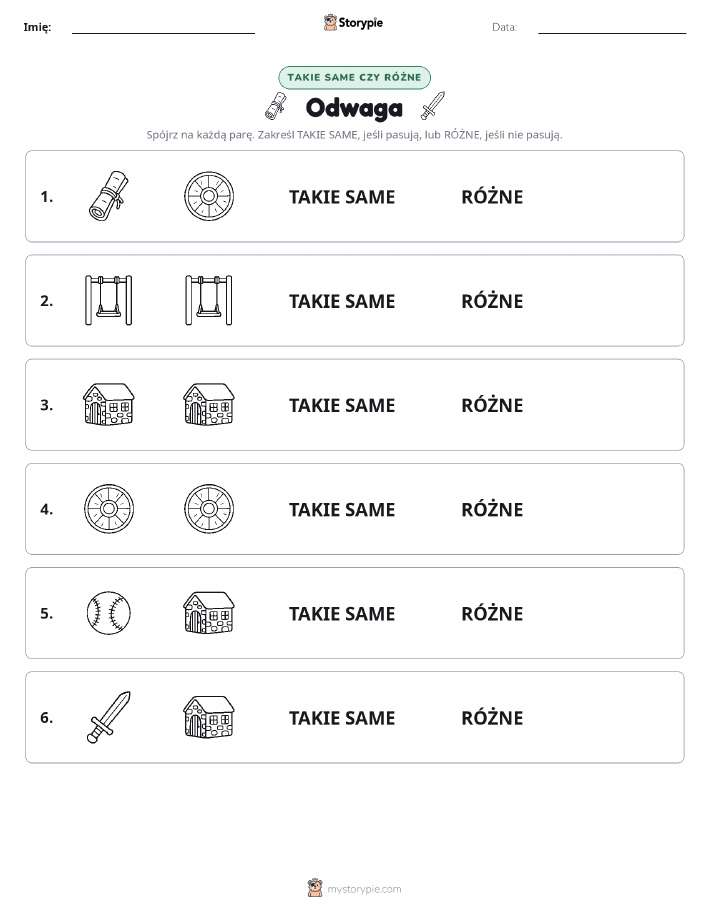Select the left swing icon in row 2
Image resolution: width=709 pixels, height=917 pixels.
pos(109,300)
